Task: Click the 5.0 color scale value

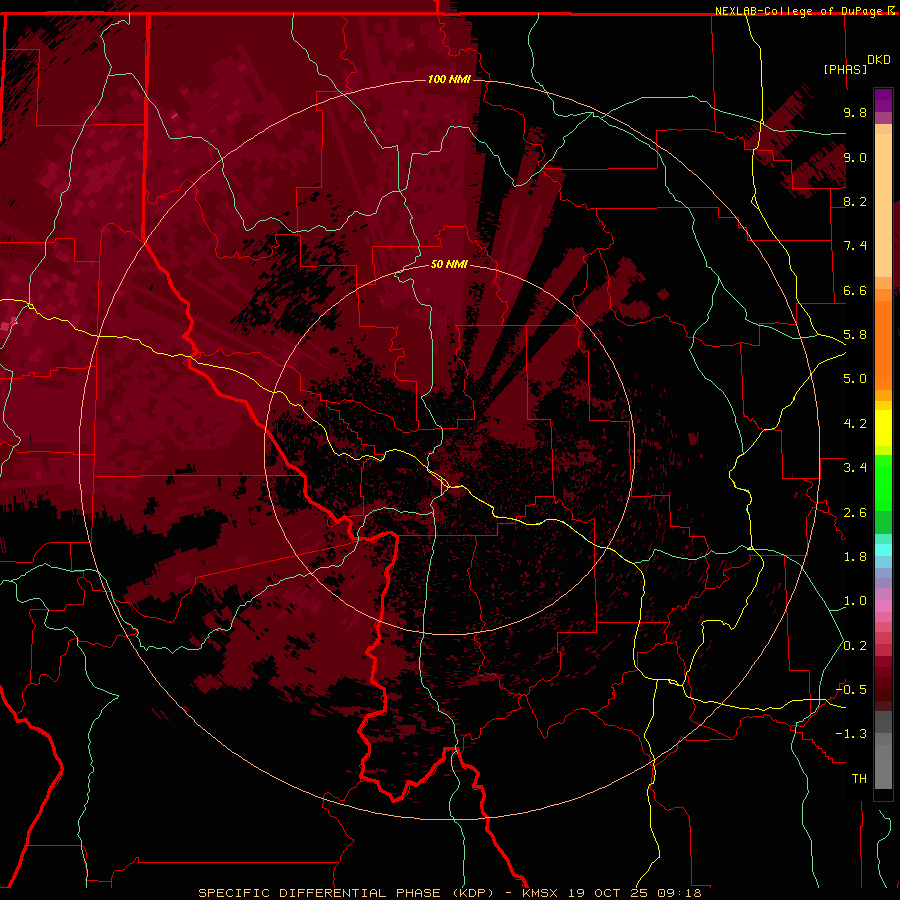Action: [x=855, y=379]
